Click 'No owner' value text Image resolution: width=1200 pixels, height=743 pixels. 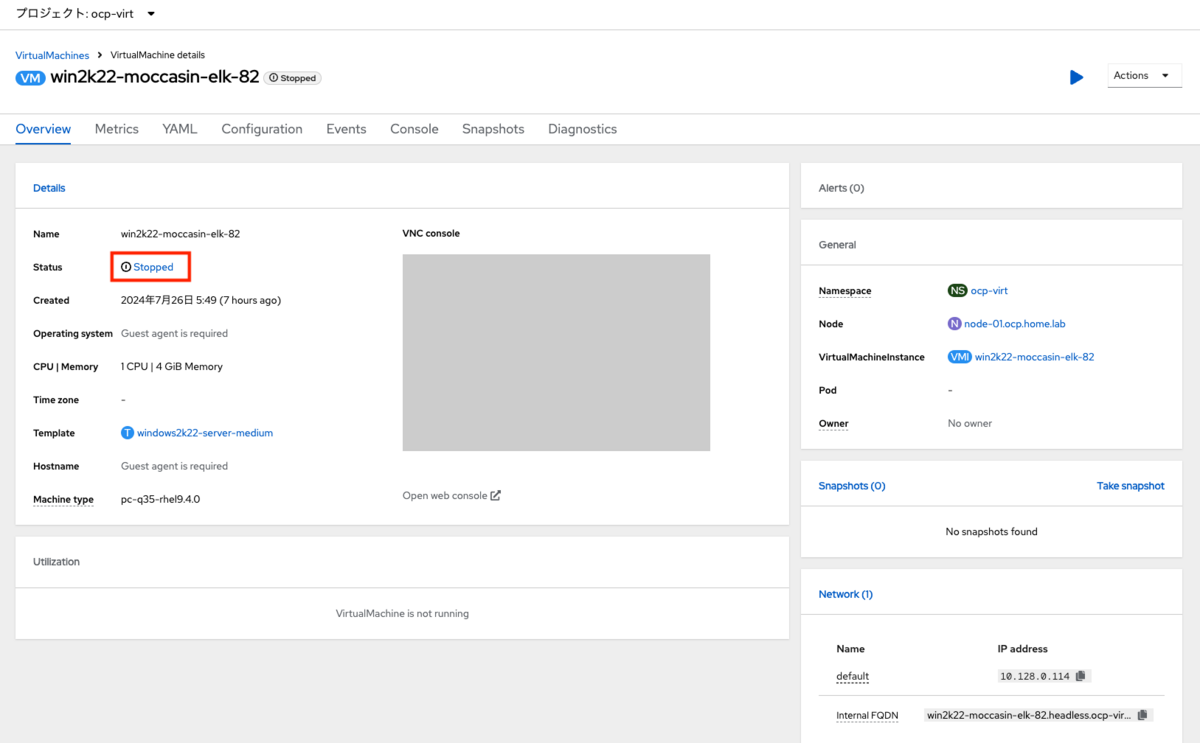970,423
